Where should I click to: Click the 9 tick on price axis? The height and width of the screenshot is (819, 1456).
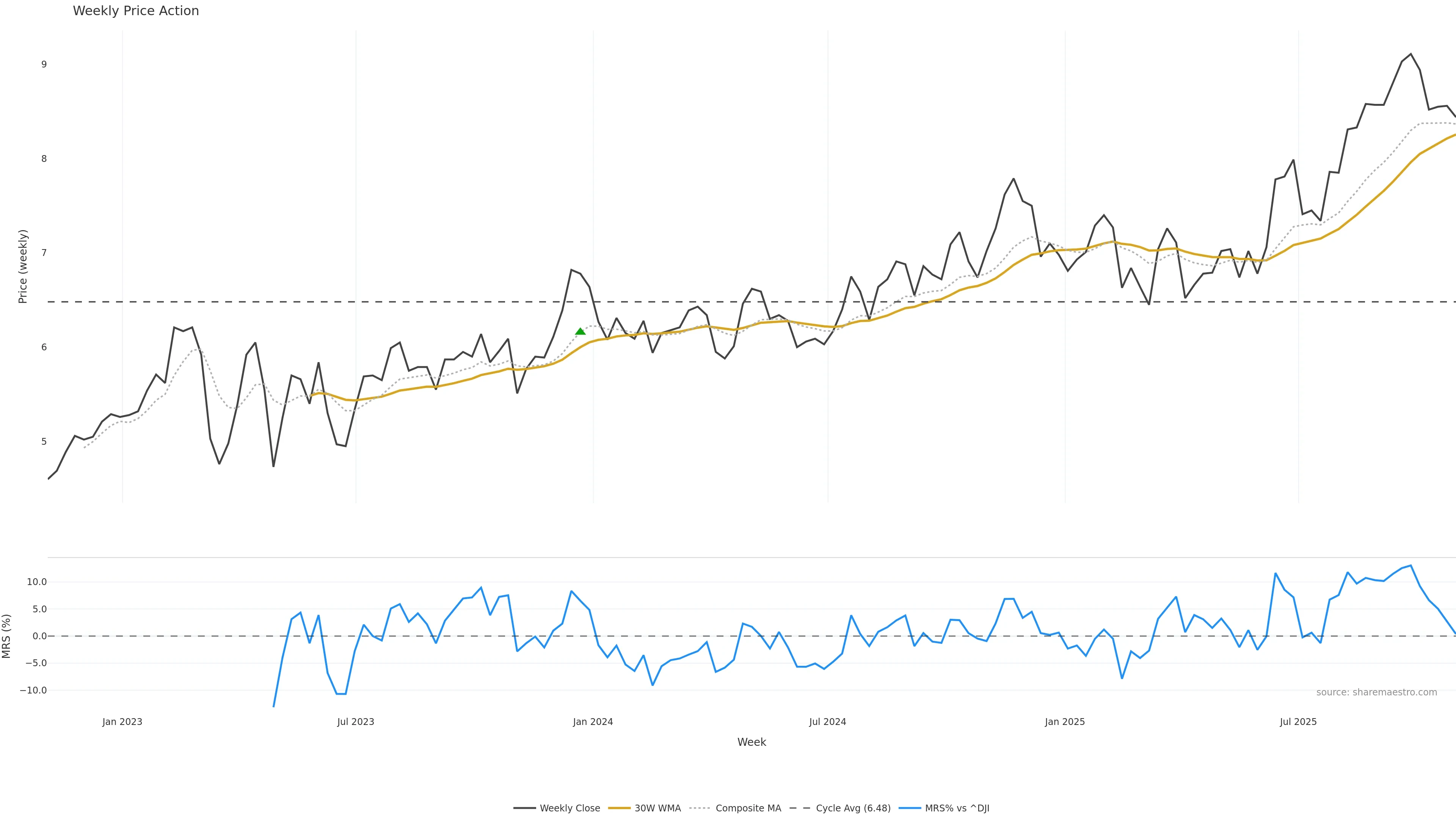[44, 64]
